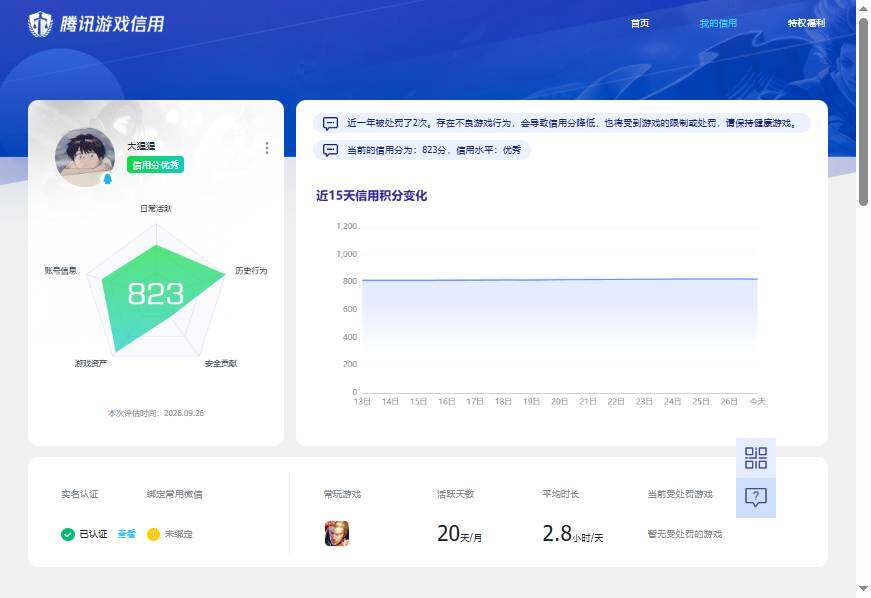This screenshot has width=871, height=598.
Task: Click the 未绑定 status text
Action: click(x=178, y=534)
